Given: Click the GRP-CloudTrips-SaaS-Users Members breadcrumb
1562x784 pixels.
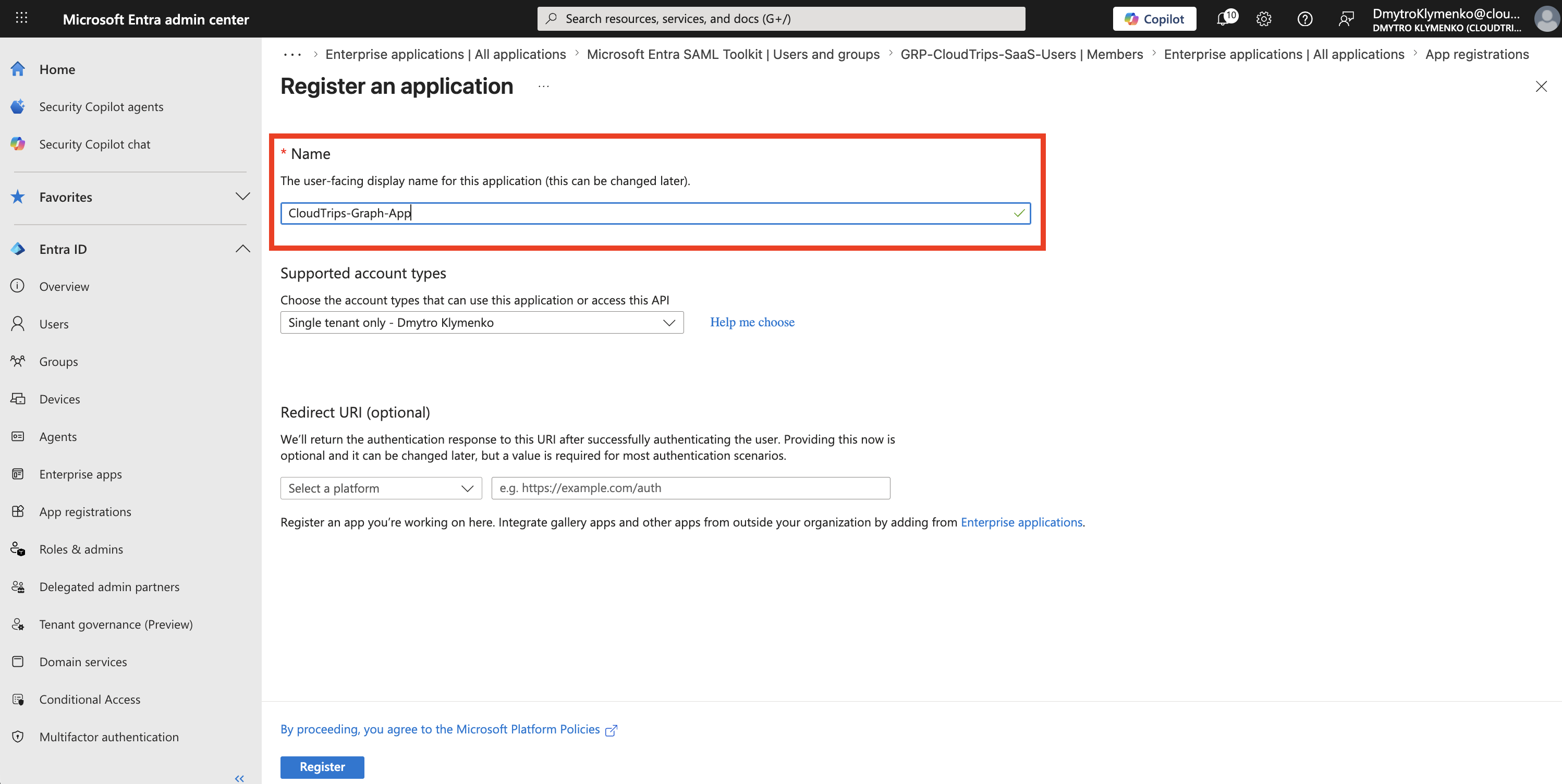Looking at the screenshot, I should click(1022, 55).
